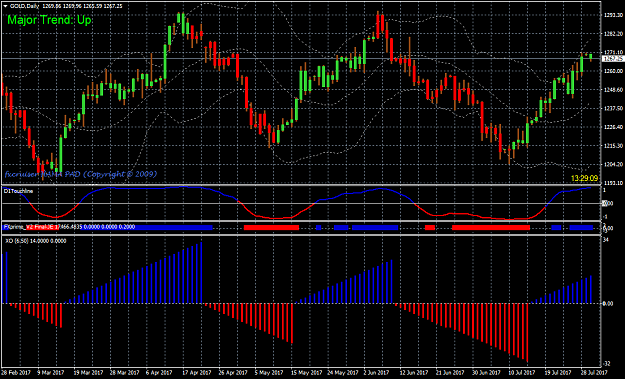Click the XO scale value -32

click(x=607, y=364)
